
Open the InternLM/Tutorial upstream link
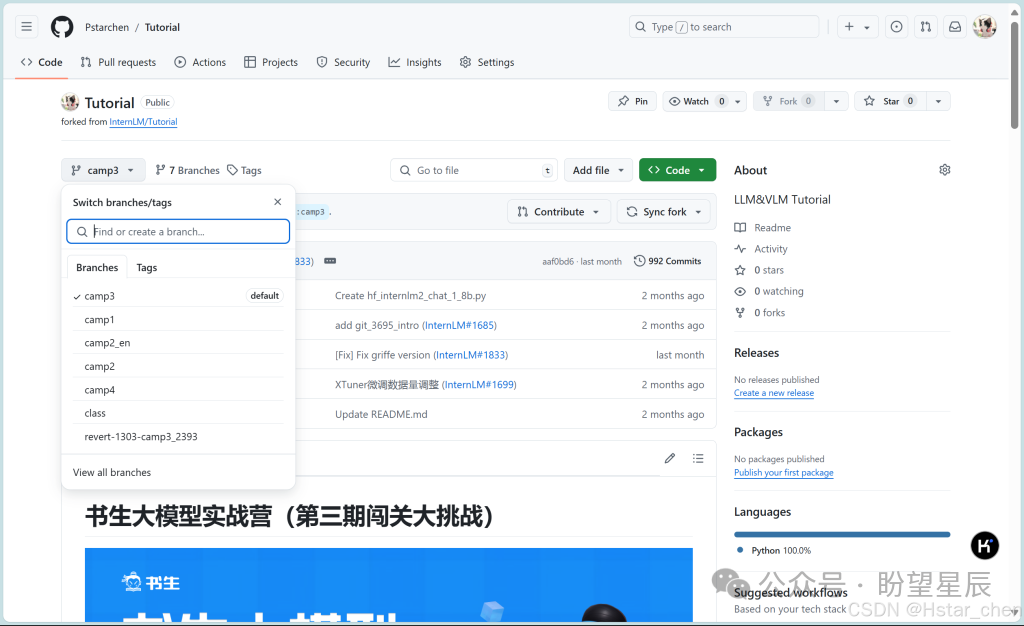pos(143,121)
